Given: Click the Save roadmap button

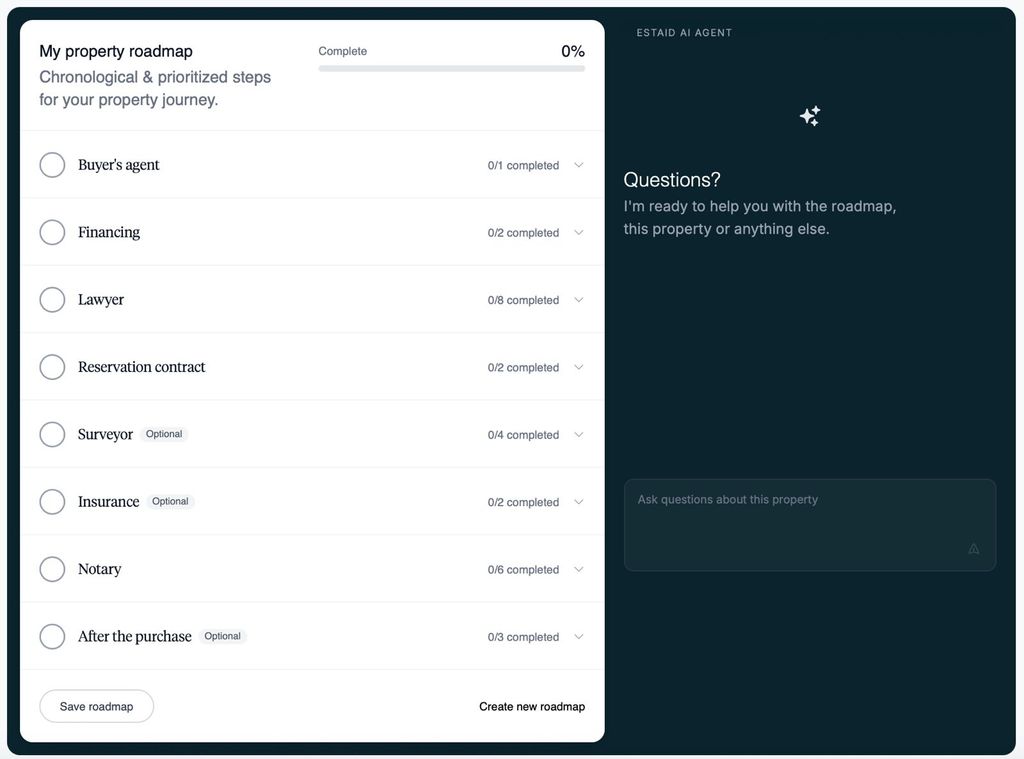Looking at the screenshot, I should coord(96,706).
